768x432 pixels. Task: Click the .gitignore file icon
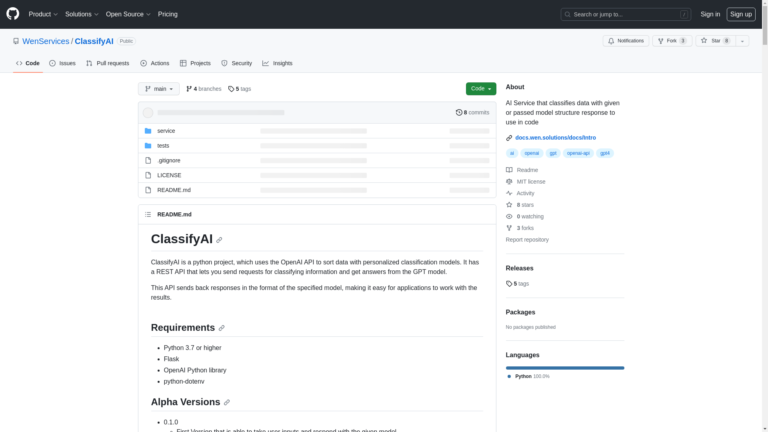(148, 160)
